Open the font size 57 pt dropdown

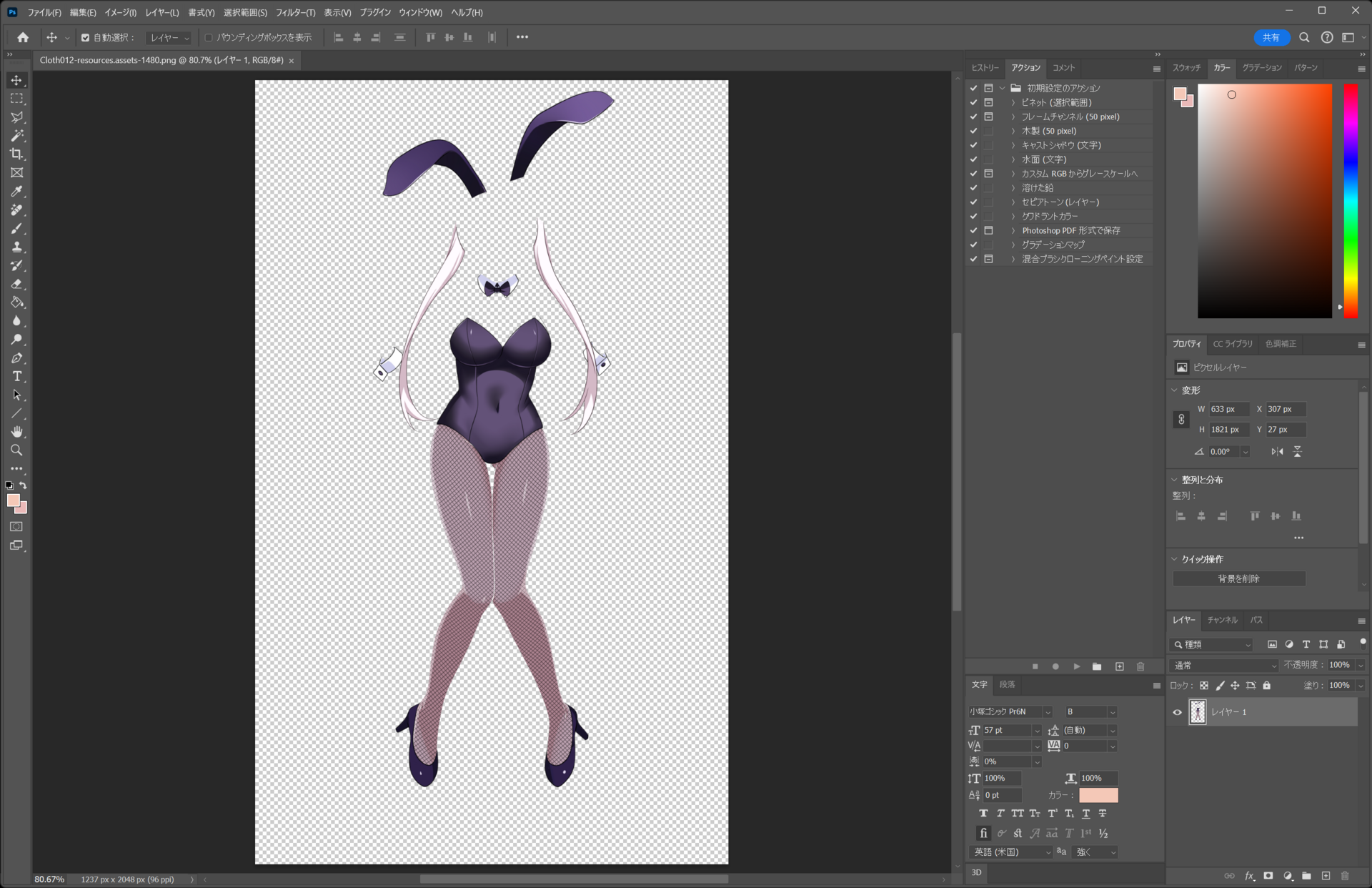(x=1037, y=731)
